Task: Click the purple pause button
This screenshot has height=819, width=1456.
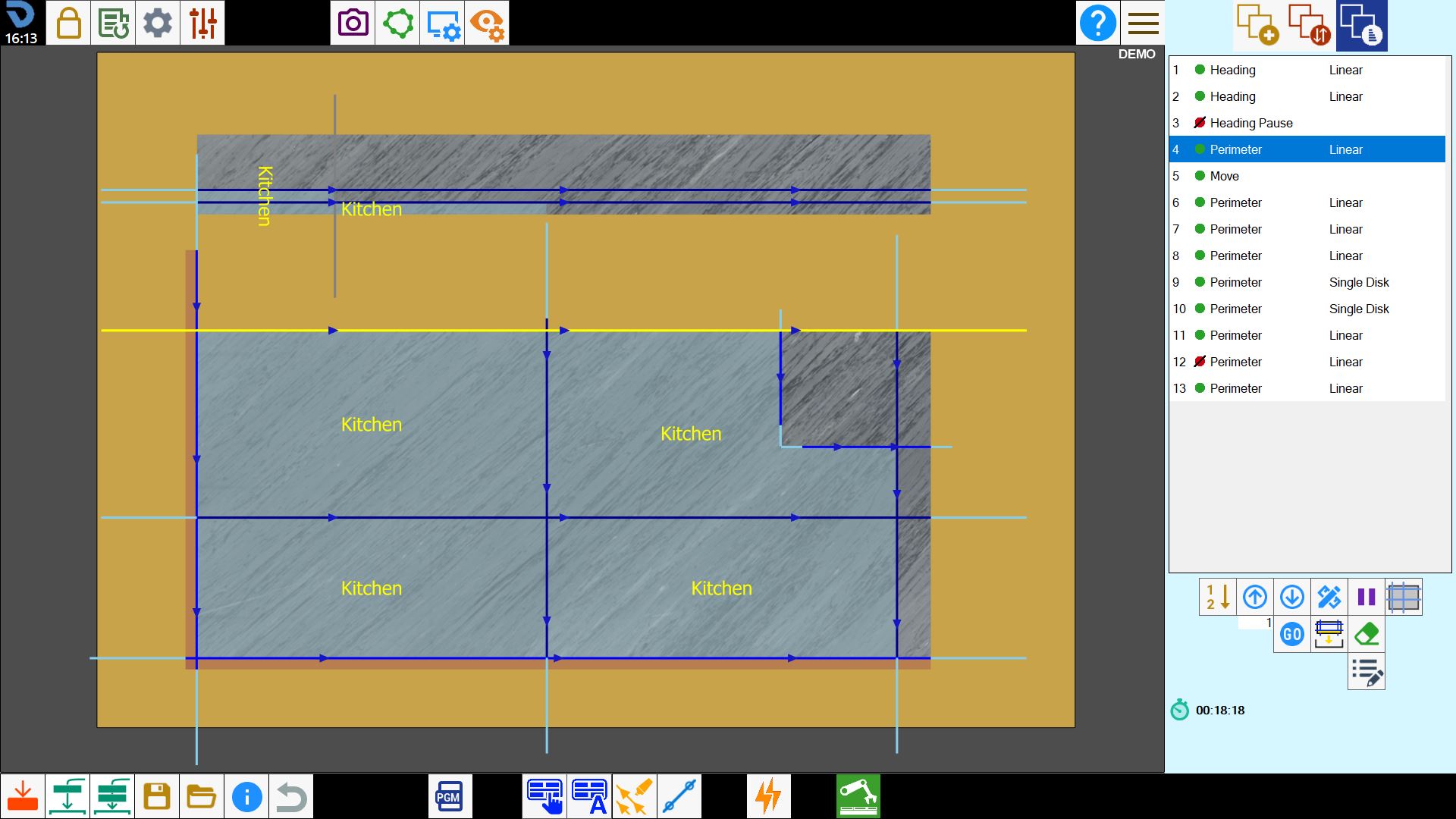Action: (x=1367, y=598)
